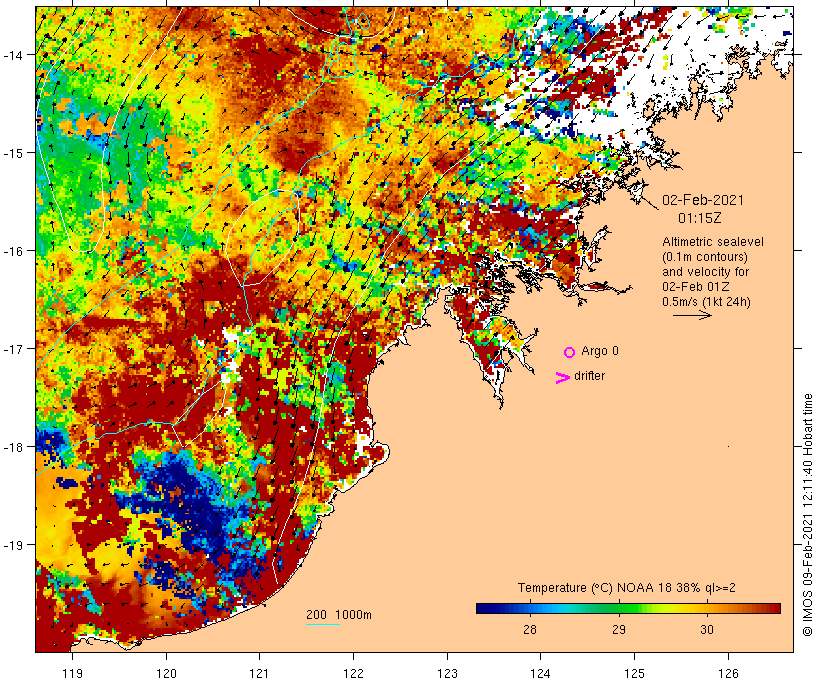This screenshot has height=680, width=820.
Task: Click the latitude axis label -14
Action: [12, 54]
